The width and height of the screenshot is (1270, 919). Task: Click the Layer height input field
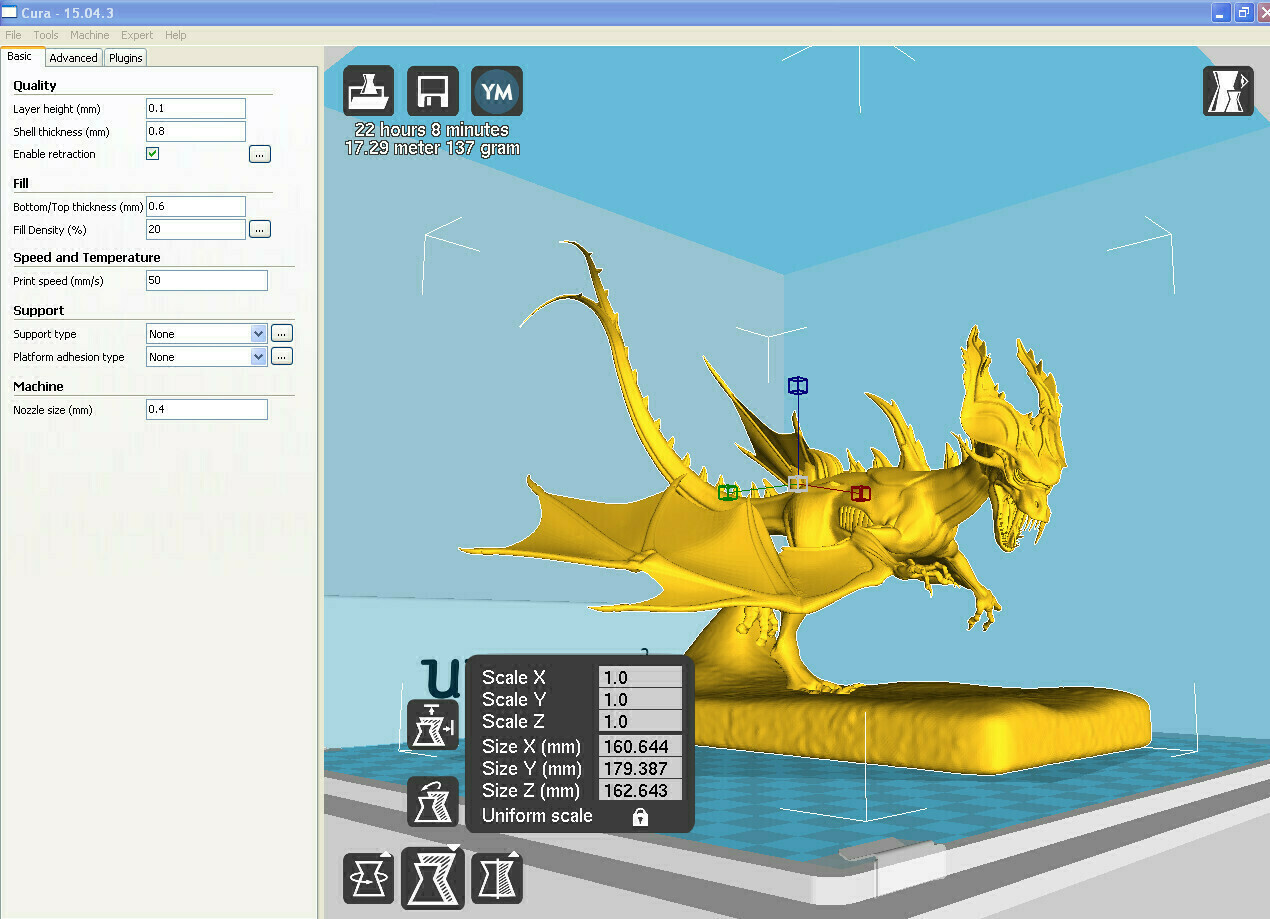[196, 109]
